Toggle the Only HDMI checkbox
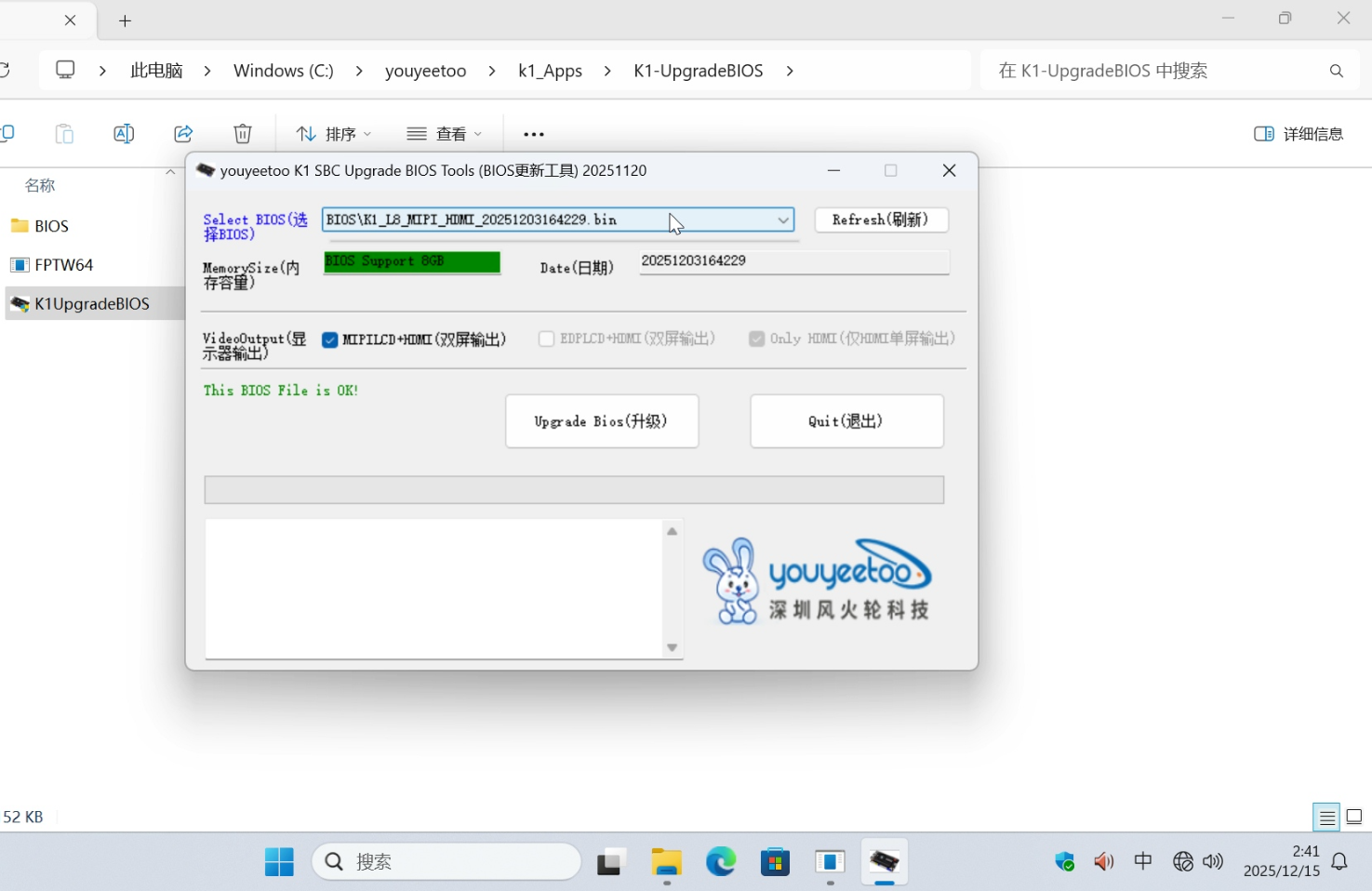This screenshot has width=1372, height=891. tap(757, 339)
